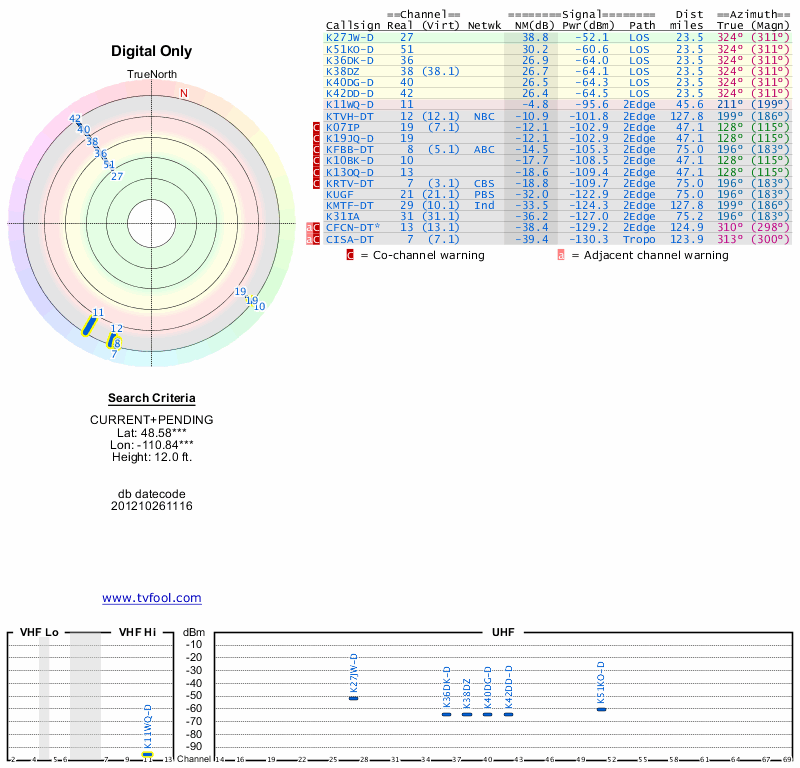The image size is (800, 768).
Task: Click channel 10 label on the radar plot
Action: (259, 306)
